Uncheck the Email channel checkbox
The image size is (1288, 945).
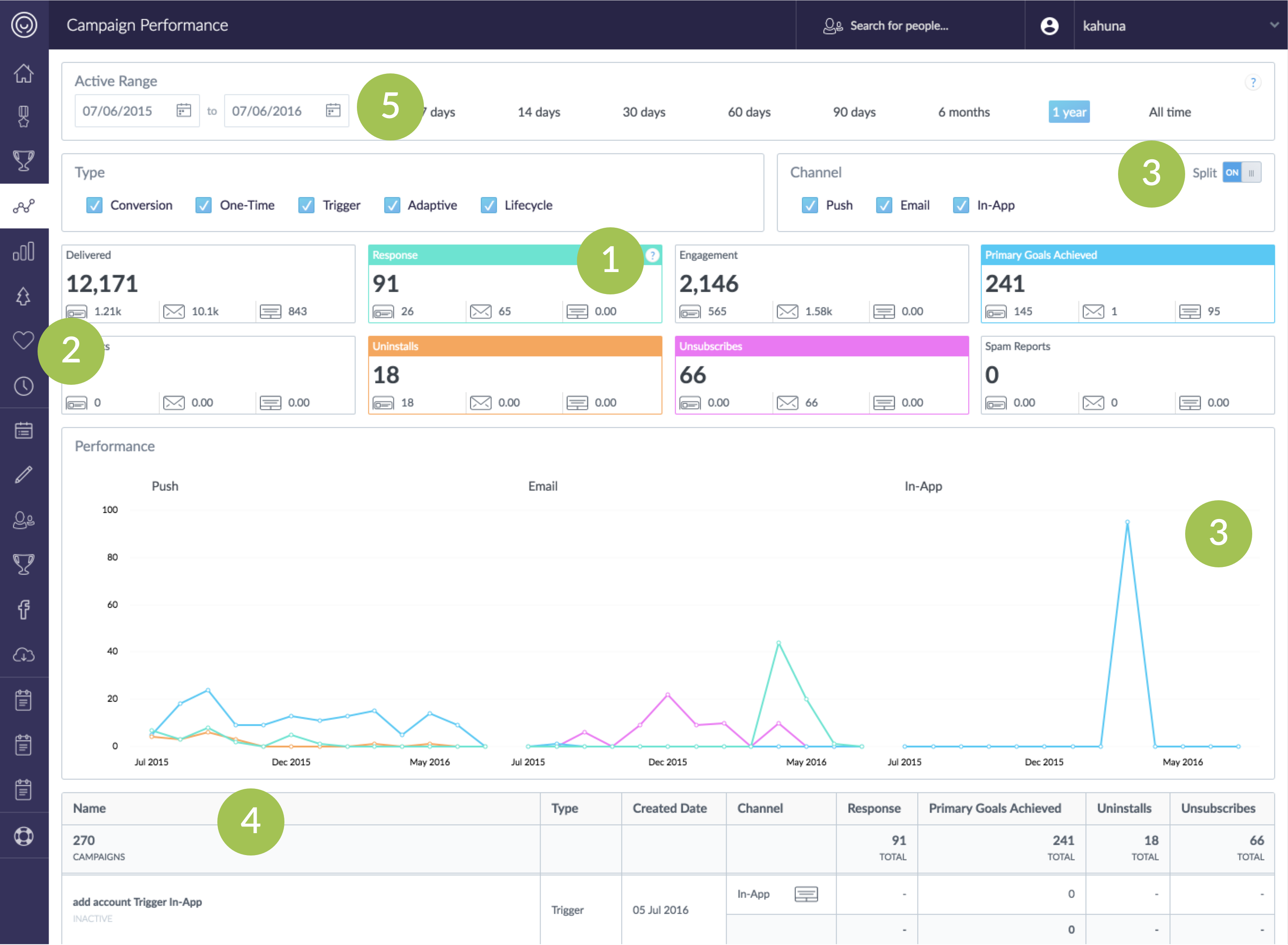coord(884,205)
